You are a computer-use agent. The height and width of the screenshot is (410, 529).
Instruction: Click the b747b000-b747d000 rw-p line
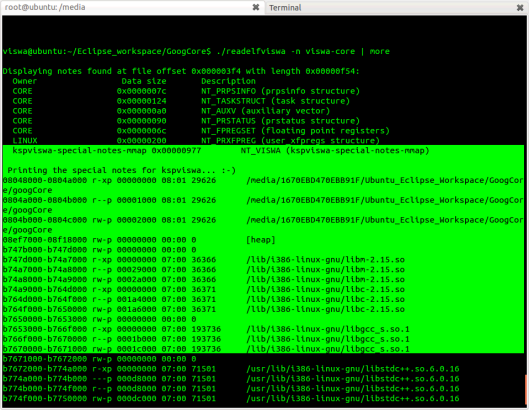[99, 250]
